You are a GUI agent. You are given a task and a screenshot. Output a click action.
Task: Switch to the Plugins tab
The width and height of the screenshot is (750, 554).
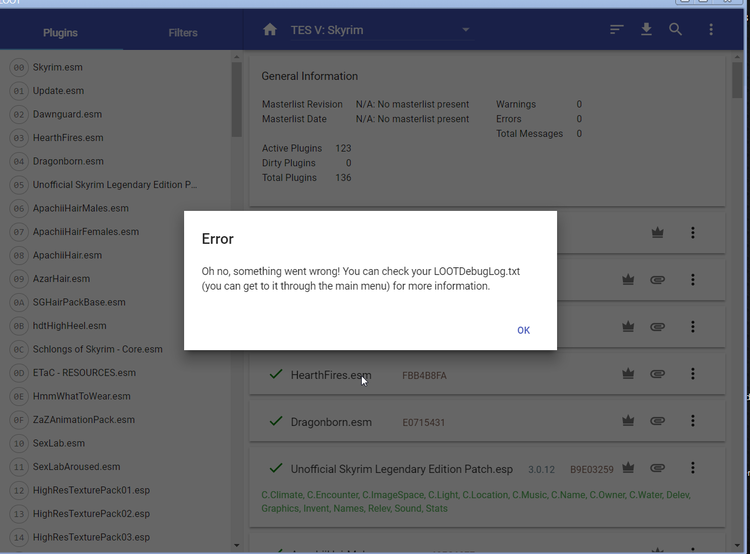pyautogui.click(x=60, y=33)
